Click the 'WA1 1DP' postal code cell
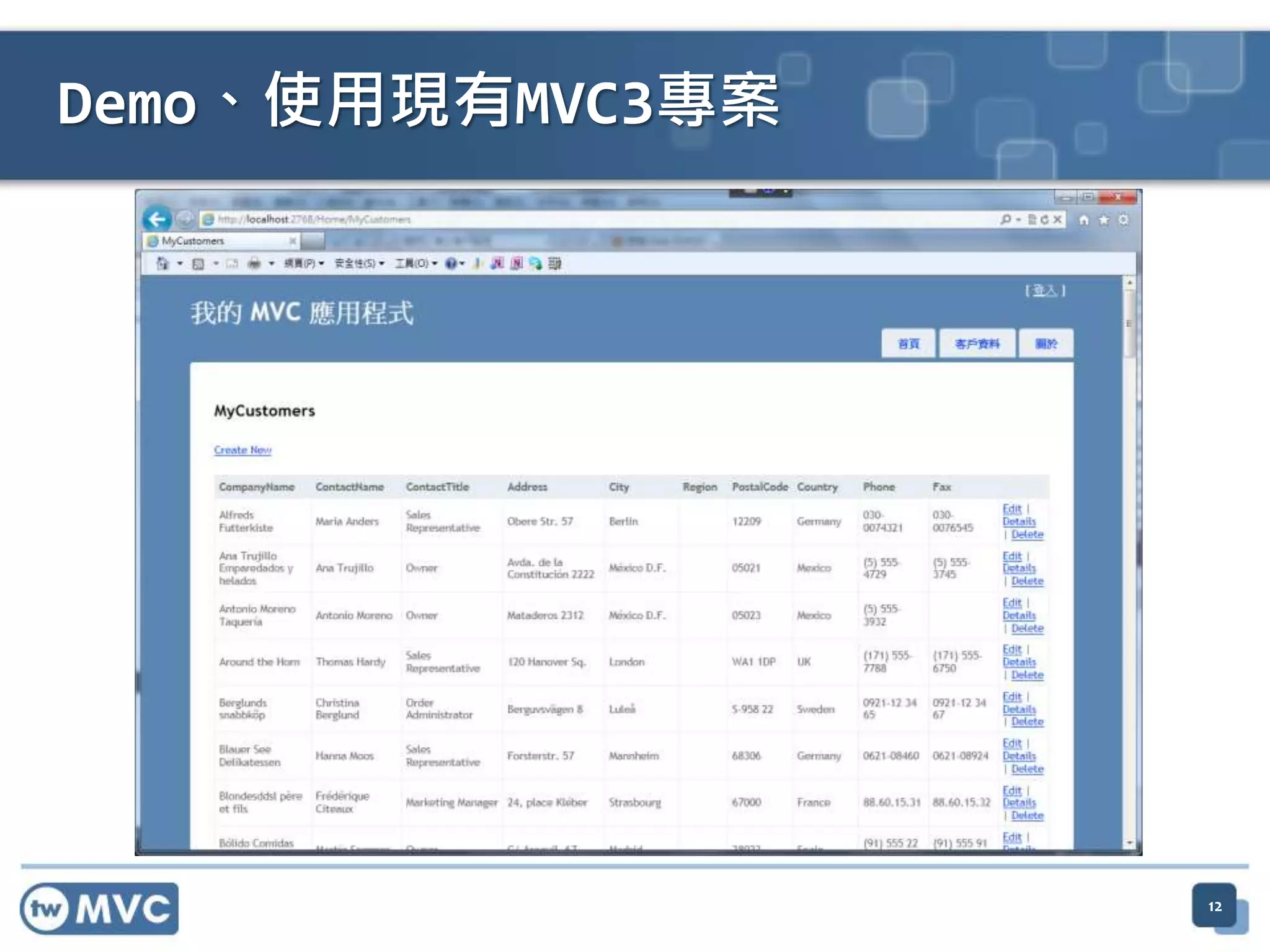Image resolution: width=1270 pixels, height=952 pixels. pyautogui.click(x=753, y=662)
